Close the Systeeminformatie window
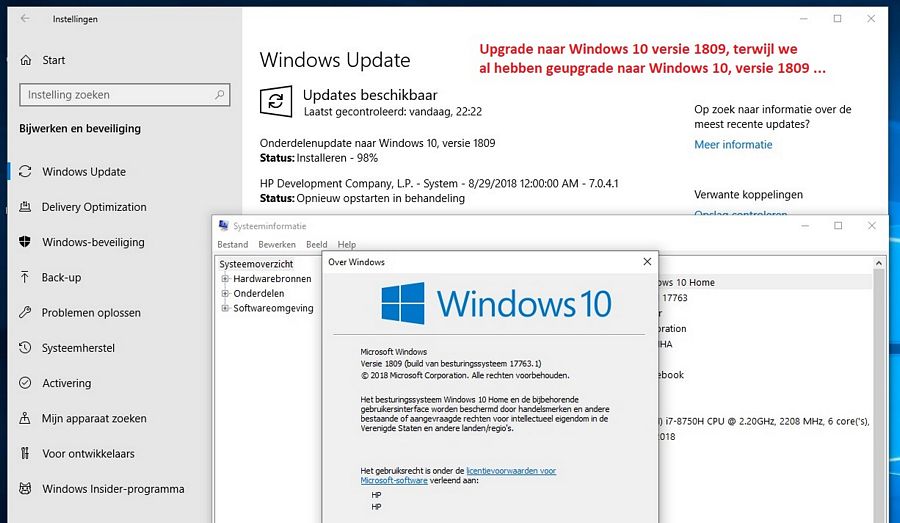The image size is (900, 523). coord(871,226)
